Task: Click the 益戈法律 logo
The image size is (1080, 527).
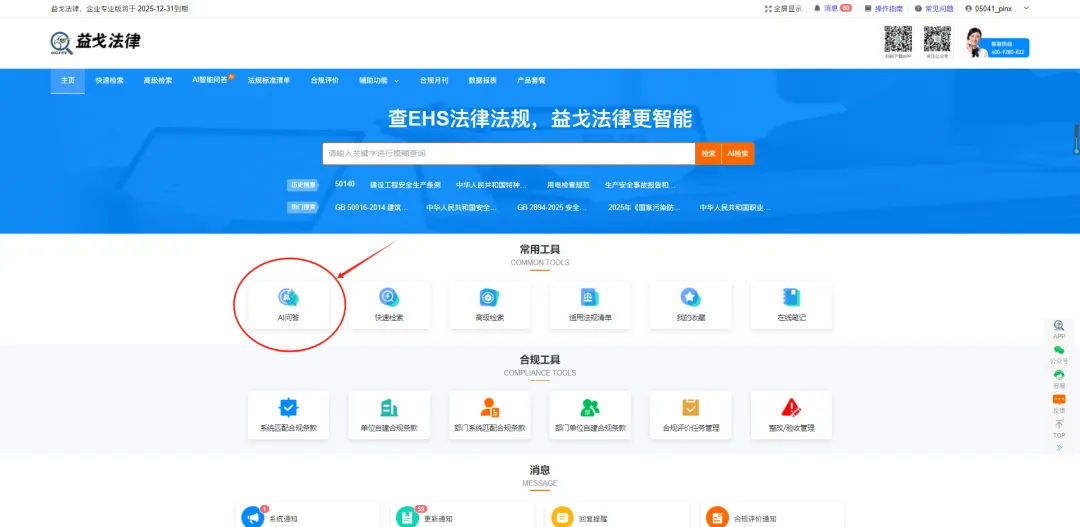Action: point(96,42)
